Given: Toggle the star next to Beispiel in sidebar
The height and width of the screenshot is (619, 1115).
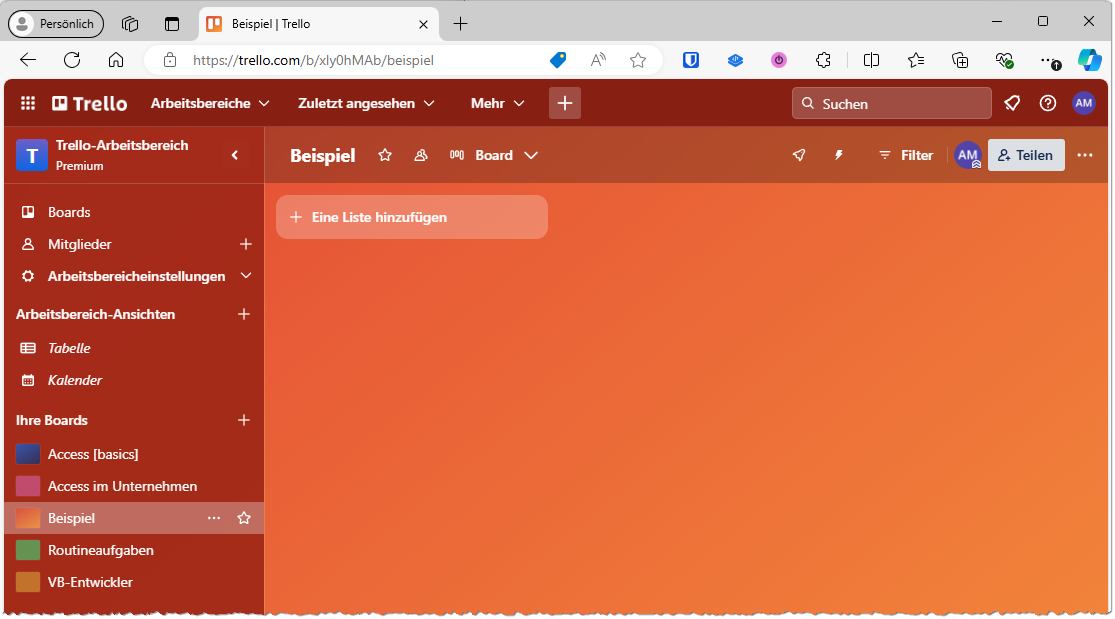Looking at the screenshot, I should (x=243, y=517).
